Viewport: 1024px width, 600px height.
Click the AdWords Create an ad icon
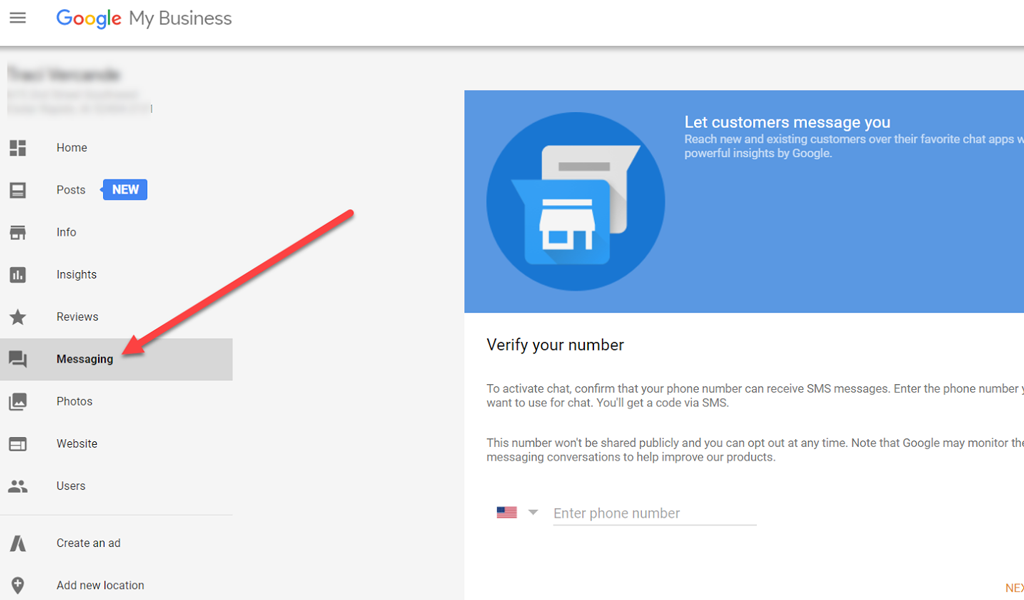(18, 543)
